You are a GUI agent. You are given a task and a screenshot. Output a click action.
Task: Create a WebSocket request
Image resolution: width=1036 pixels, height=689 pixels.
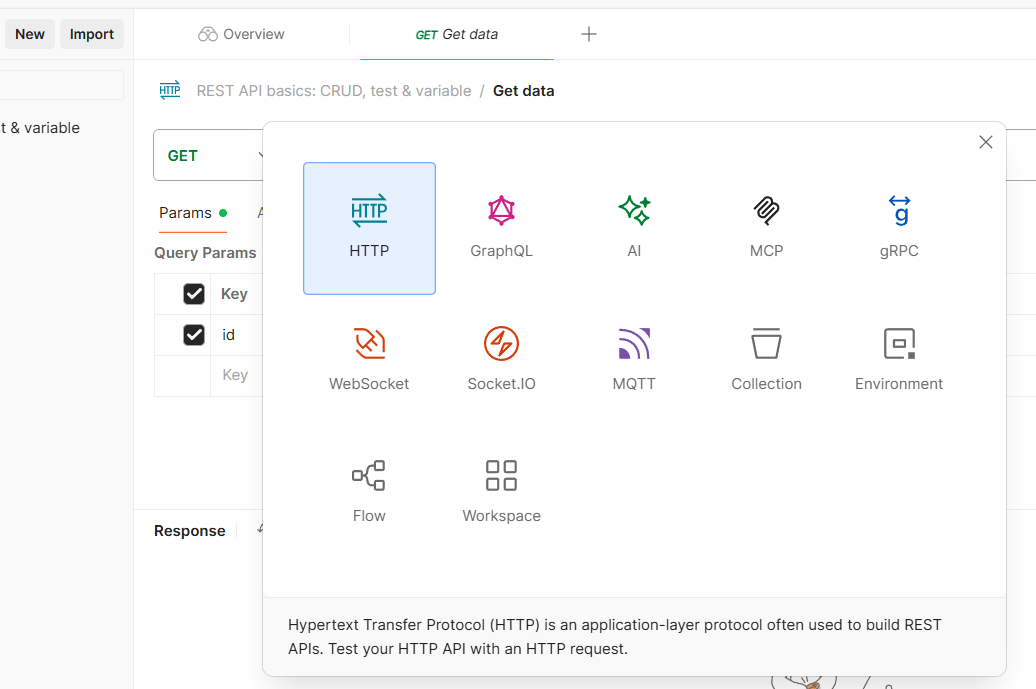pos(369,358)
